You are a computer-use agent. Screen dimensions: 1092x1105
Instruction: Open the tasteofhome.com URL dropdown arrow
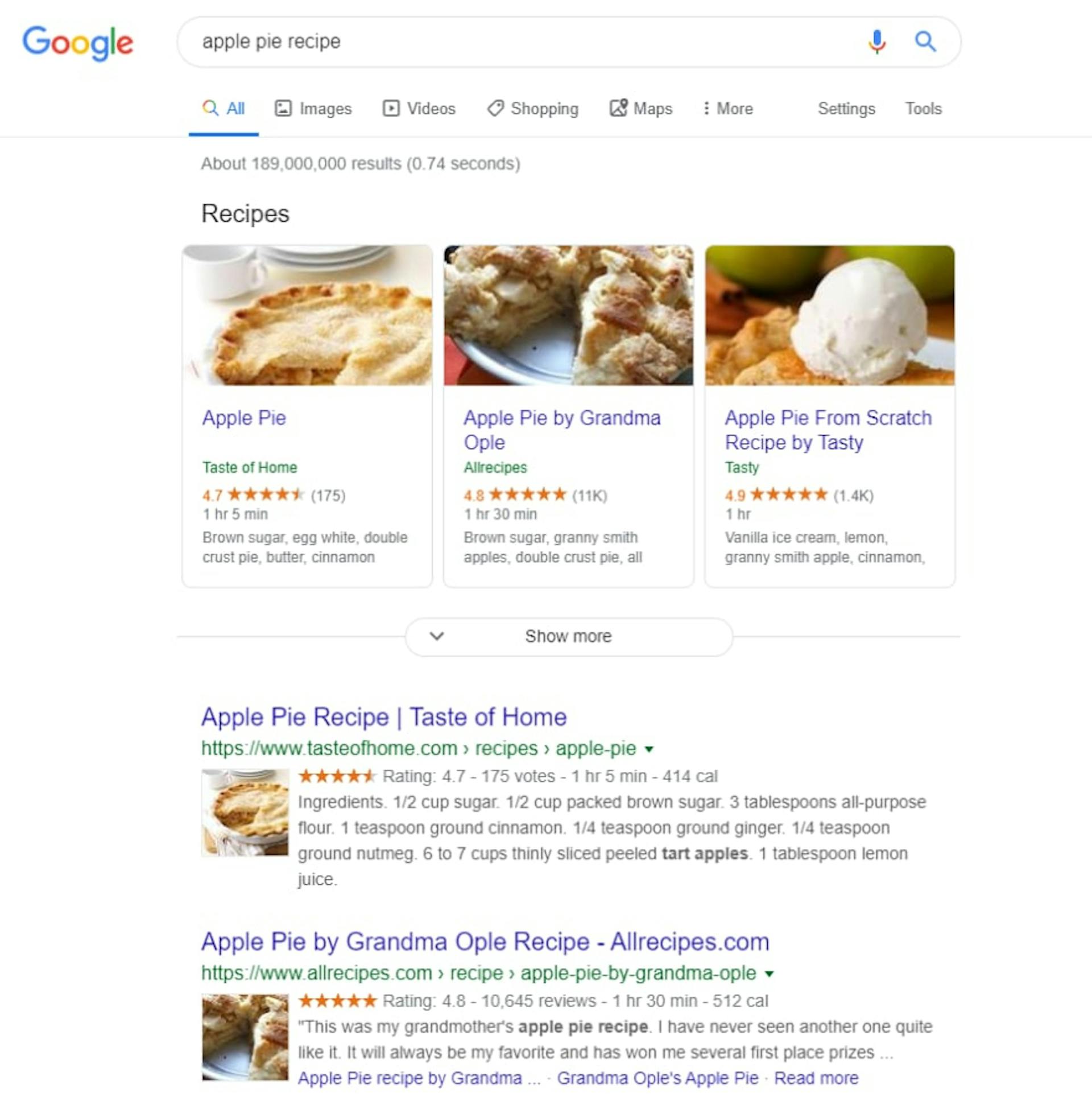(x=649, y=749)
